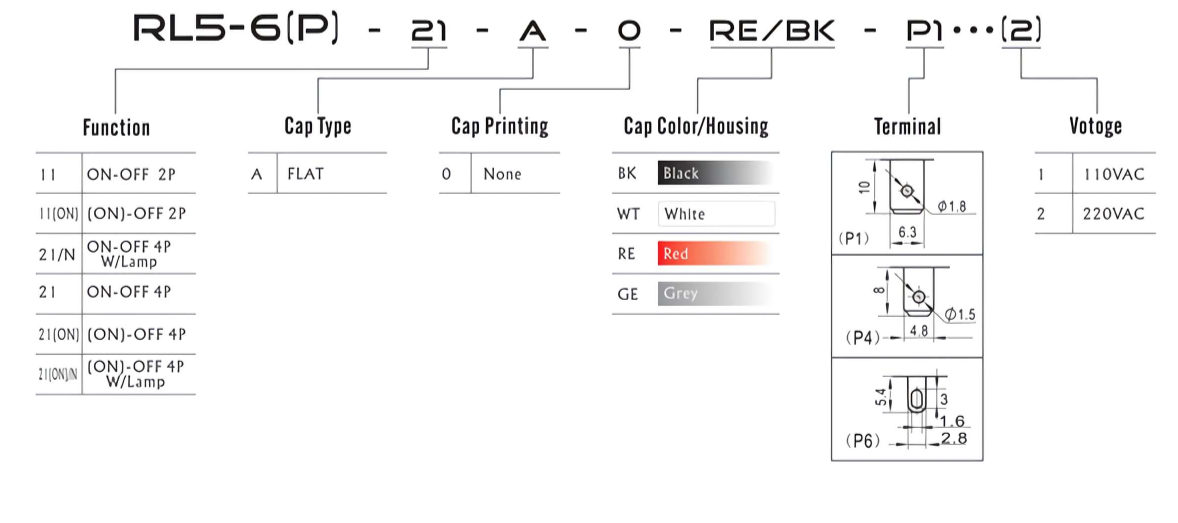1178x523 pixels.
Task: Click the FLAT cap type entry
Action: 317,174
